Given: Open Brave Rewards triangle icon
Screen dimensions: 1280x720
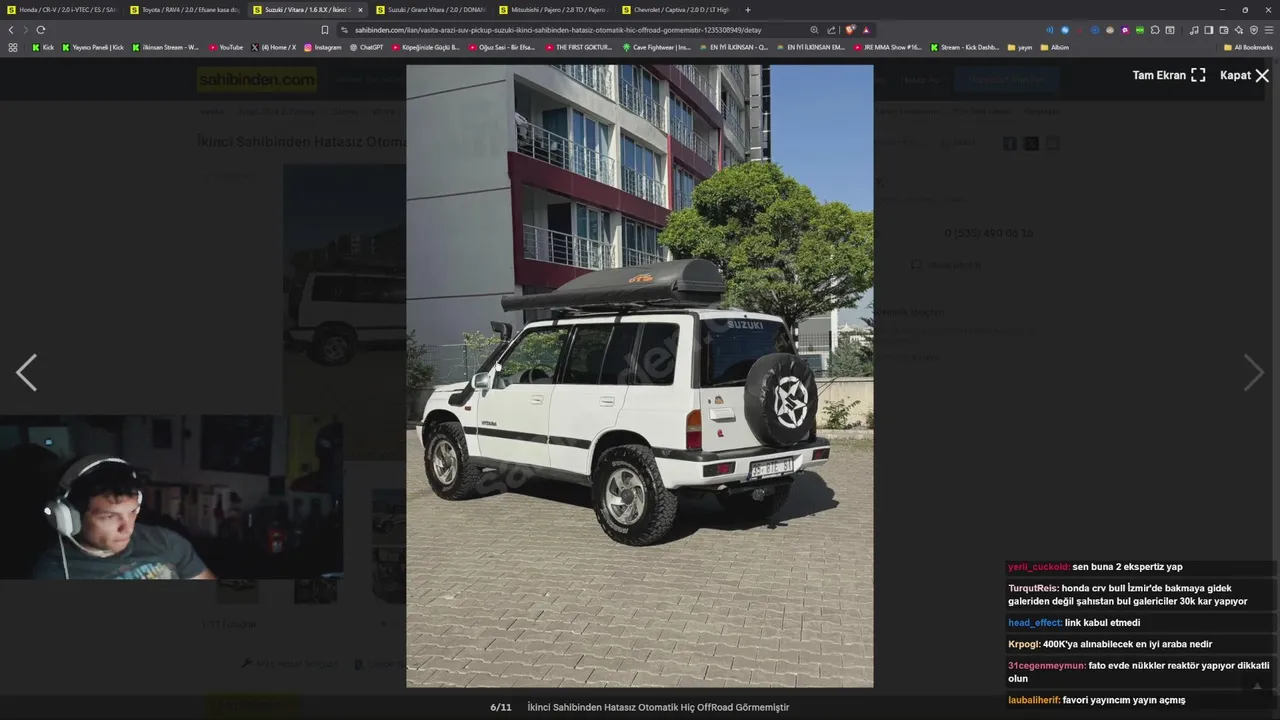Looking at the screenshot, I should pyautogui.click(x=866, y=30).
